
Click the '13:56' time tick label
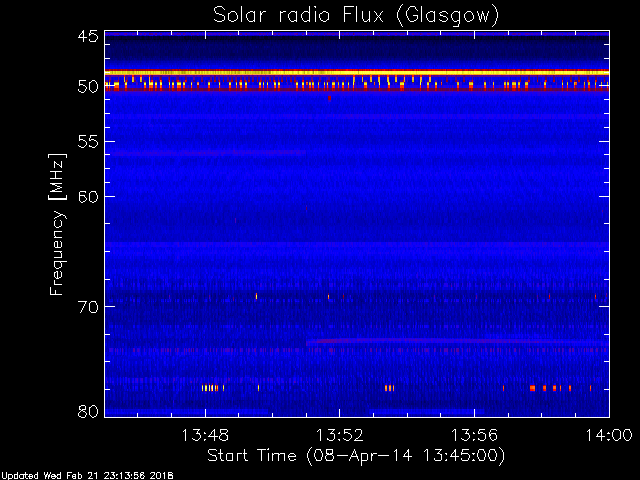point(474,435)
